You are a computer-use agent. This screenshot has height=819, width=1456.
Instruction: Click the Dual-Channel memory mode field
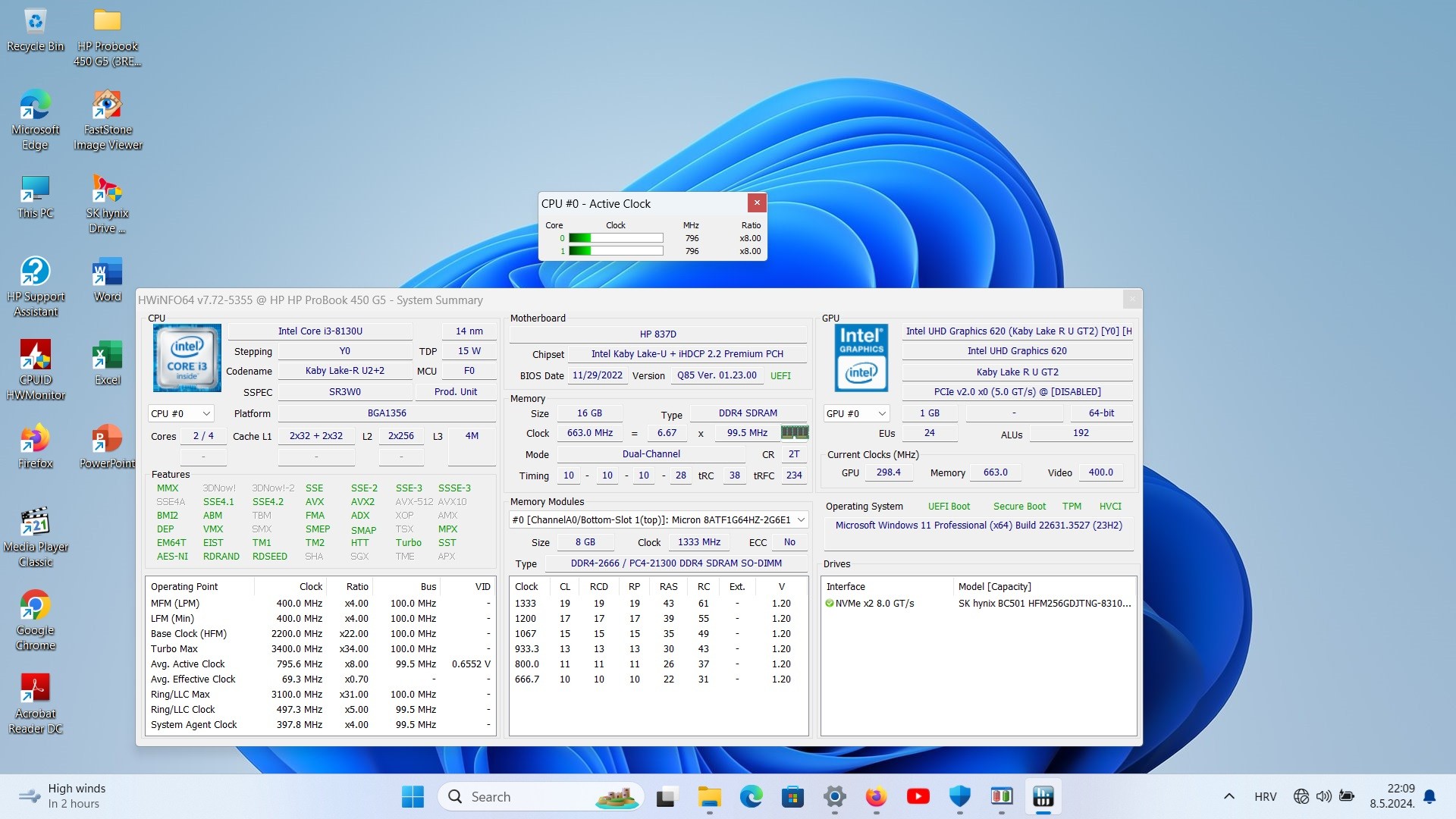pyautogui.click(x=651, y=454)
